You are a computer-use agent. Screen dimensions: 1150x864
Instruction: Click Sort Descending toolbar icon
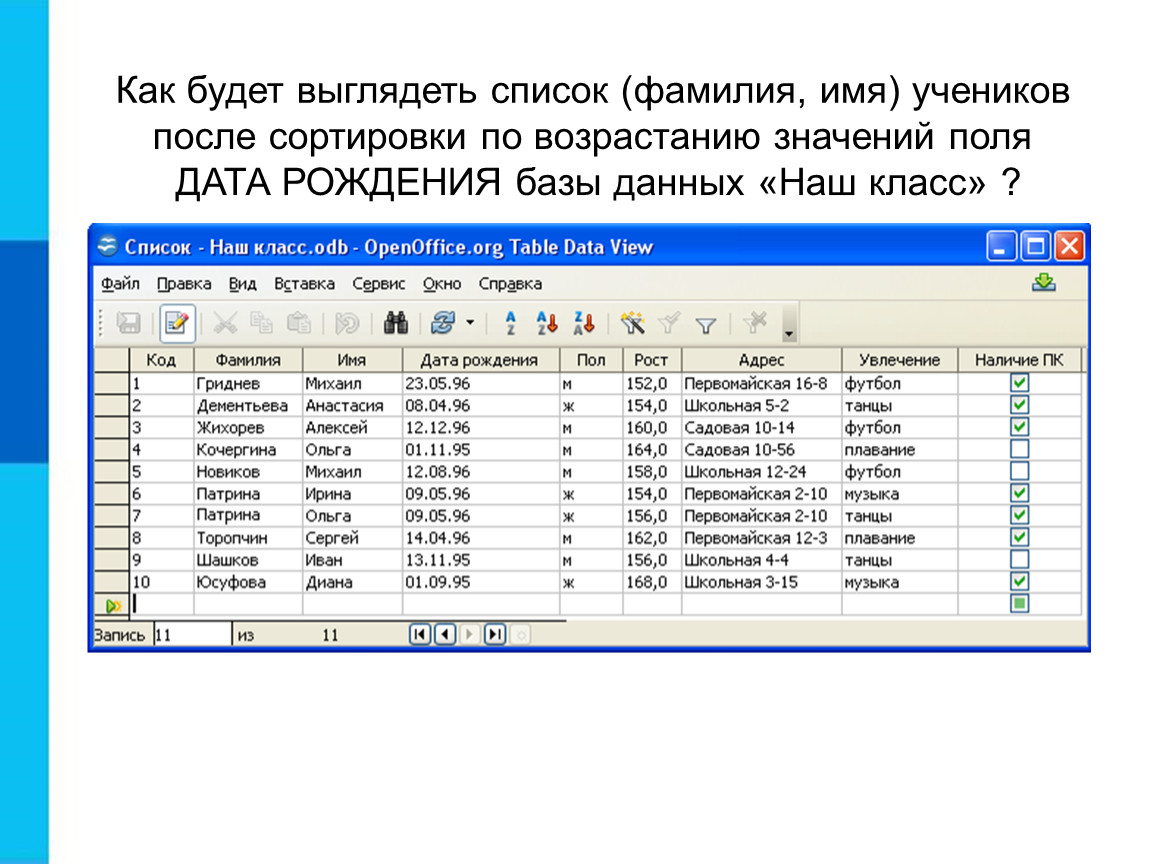(584, 323)
